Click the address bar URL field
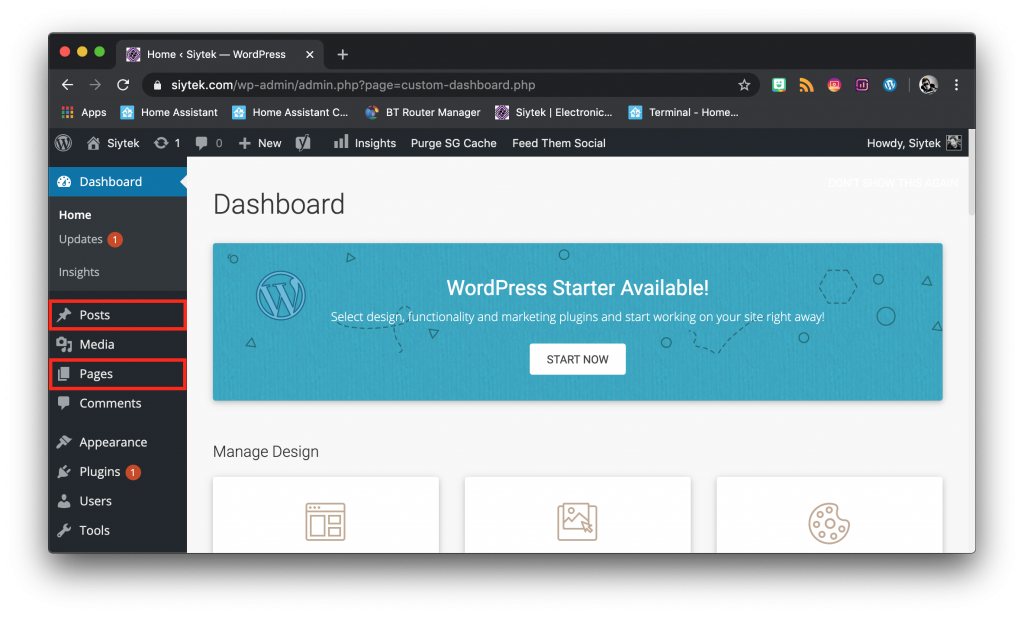Screen dimensions: 1024x617 pyautogui.click(x=451, y=85)
